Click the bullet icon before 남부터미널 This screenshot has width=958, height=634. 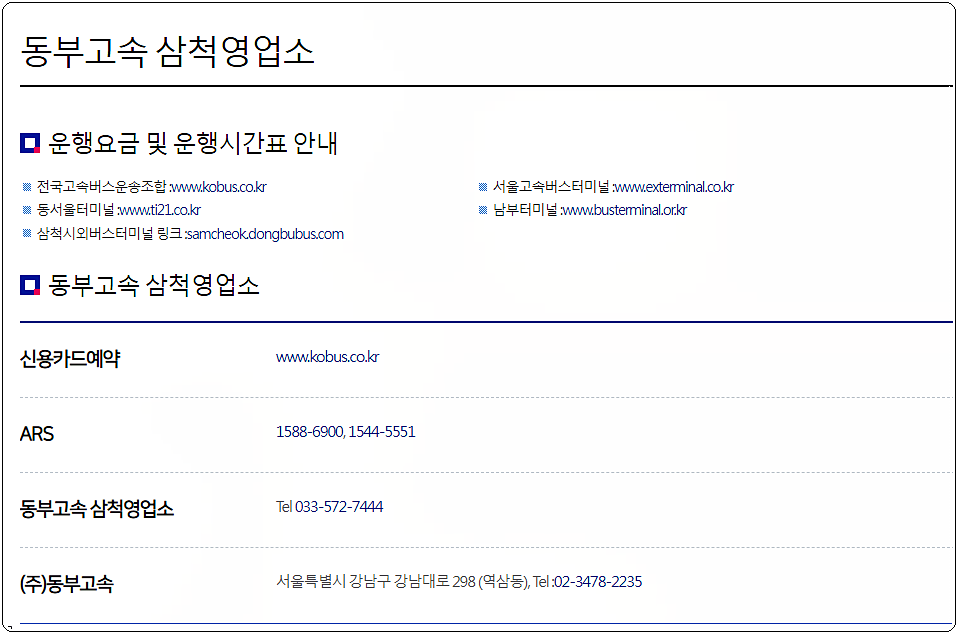(x=483, y=210)
